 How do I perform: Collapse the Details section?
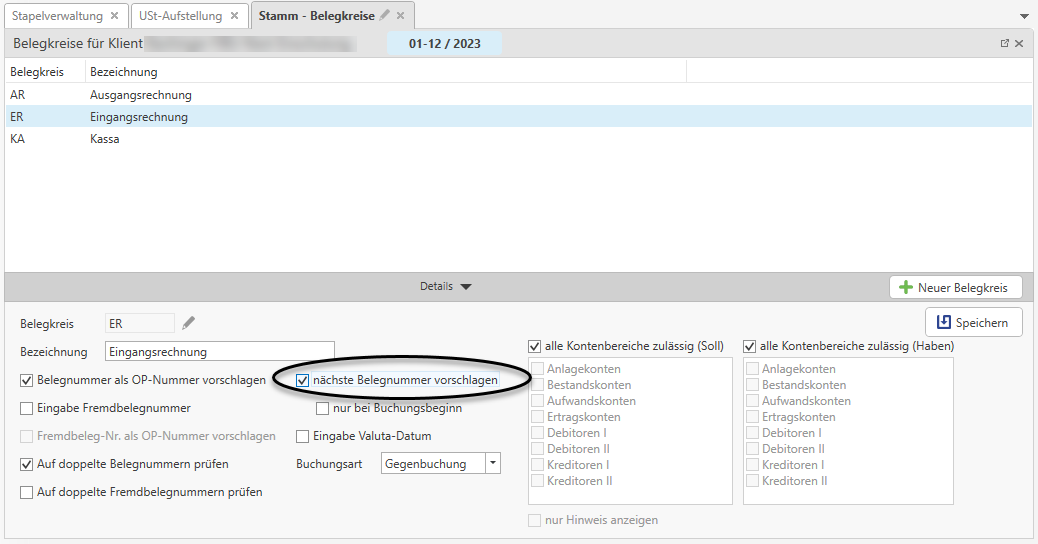point(445,287)
